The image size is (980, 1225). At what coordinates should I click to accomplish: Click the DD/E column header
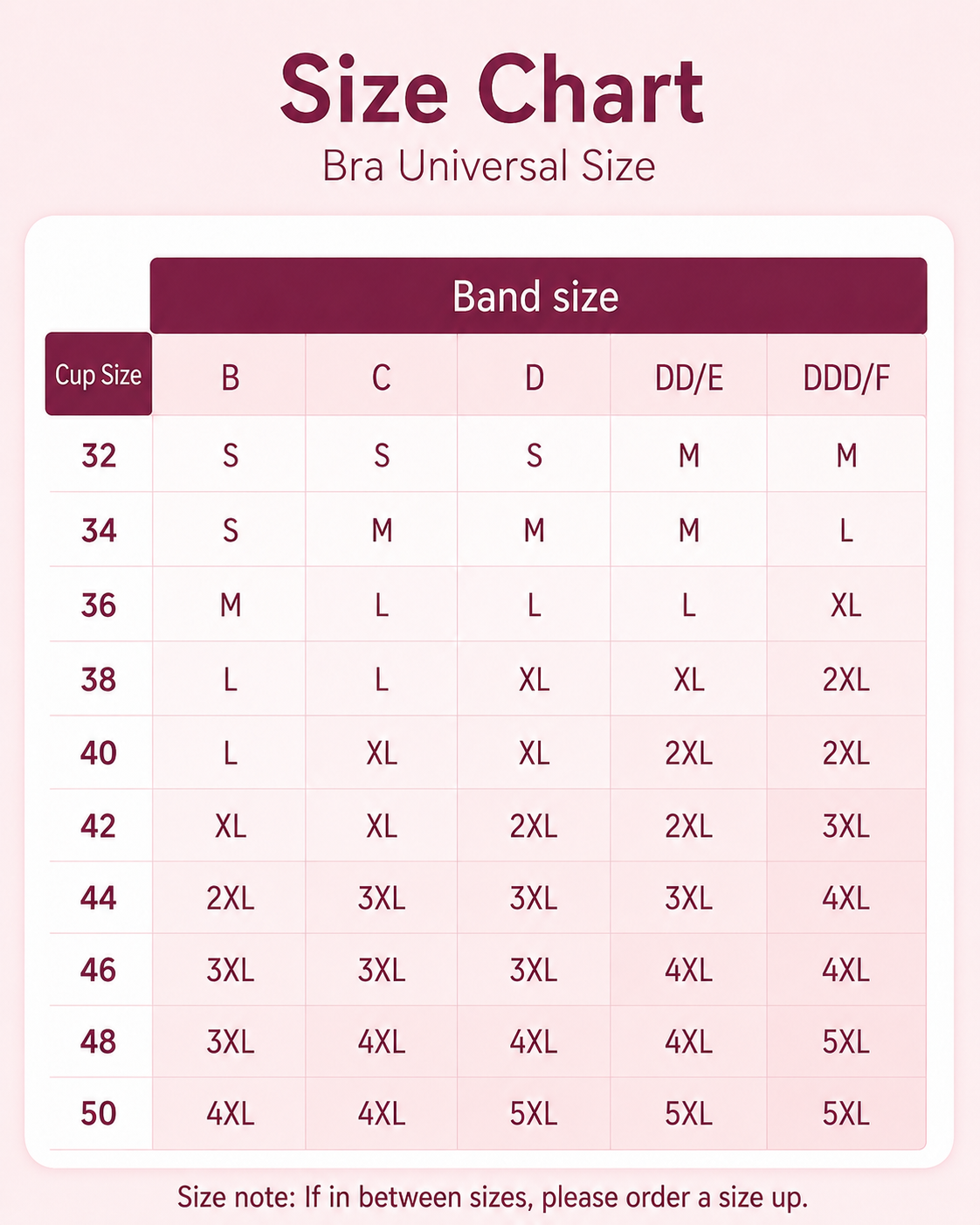point(689,377)
